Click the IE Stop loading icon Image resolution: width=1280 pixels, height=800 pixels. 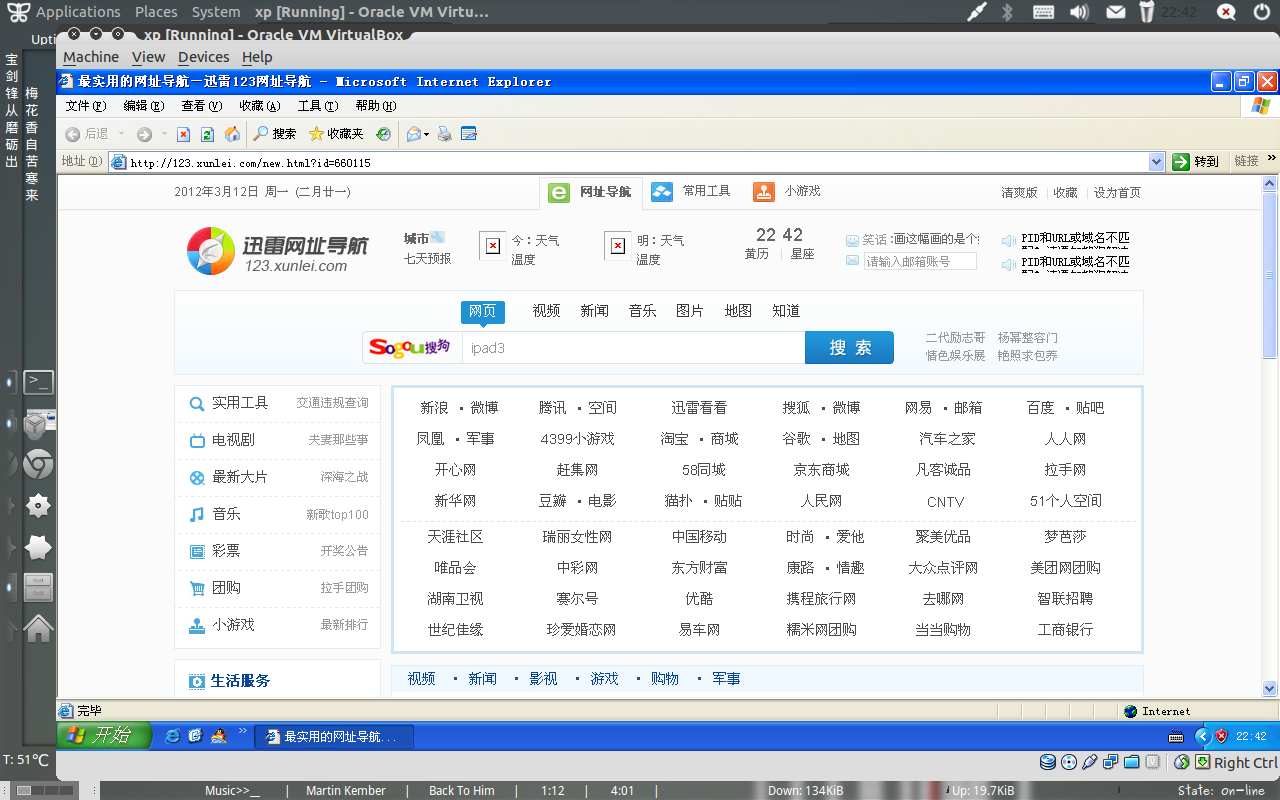click(x=183, y=134)
